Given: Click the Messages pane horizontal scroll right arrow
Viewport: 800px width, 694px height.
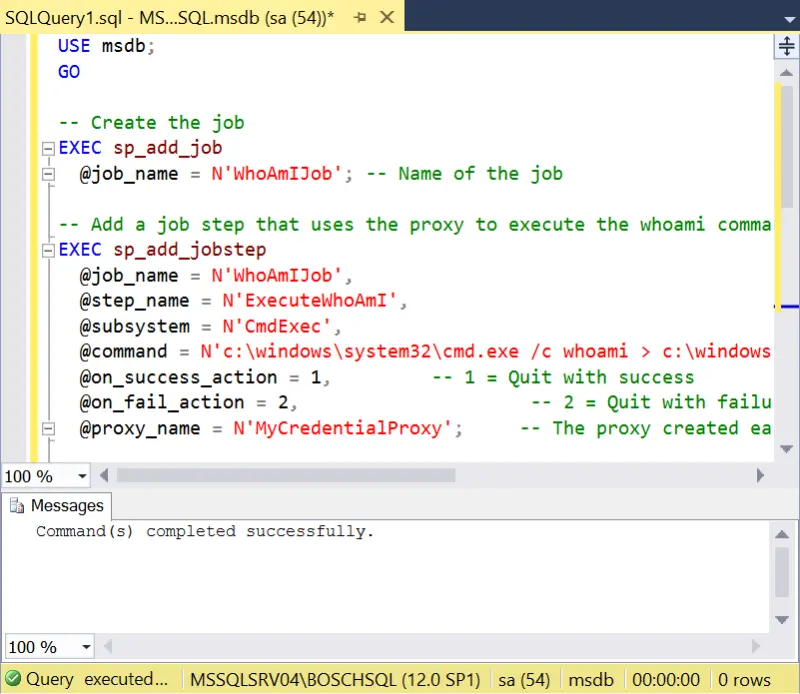Looking at the screenshot, I should (756, 647).
